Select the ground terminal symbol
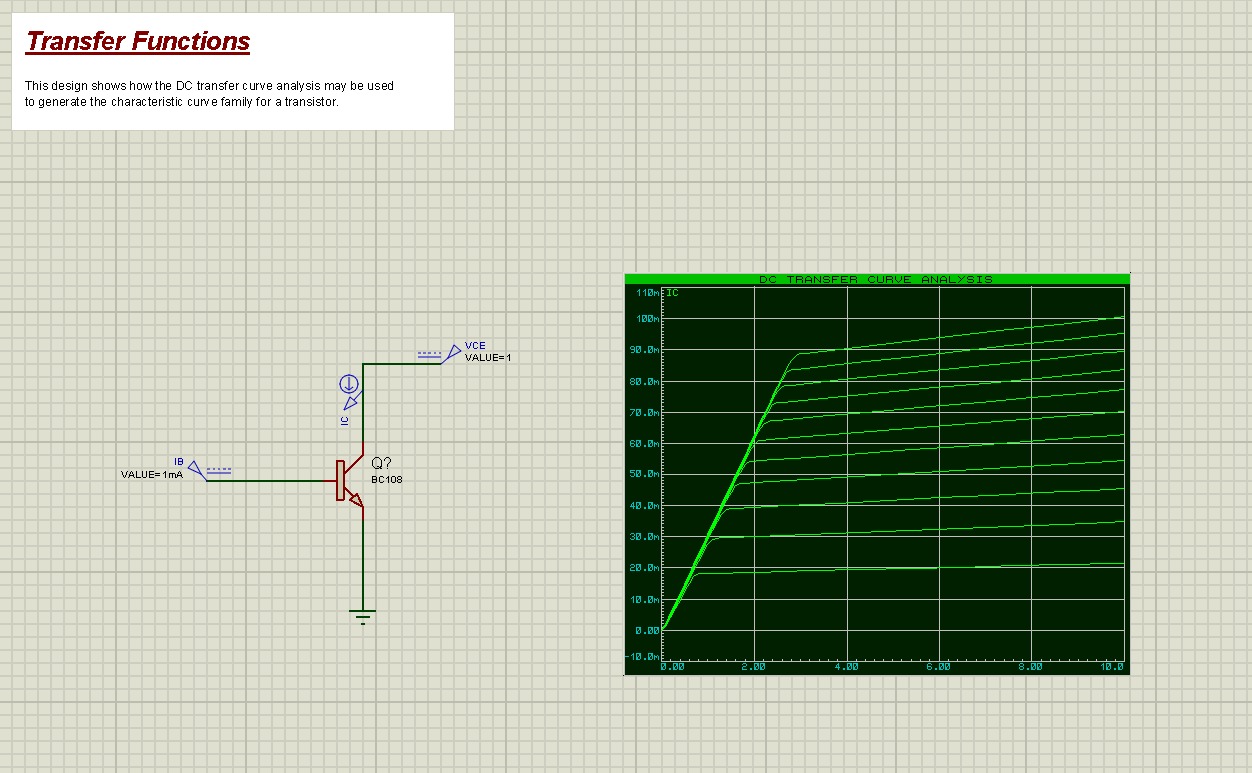This screenshot has width=1252, height=773. [x=363, y=616]
